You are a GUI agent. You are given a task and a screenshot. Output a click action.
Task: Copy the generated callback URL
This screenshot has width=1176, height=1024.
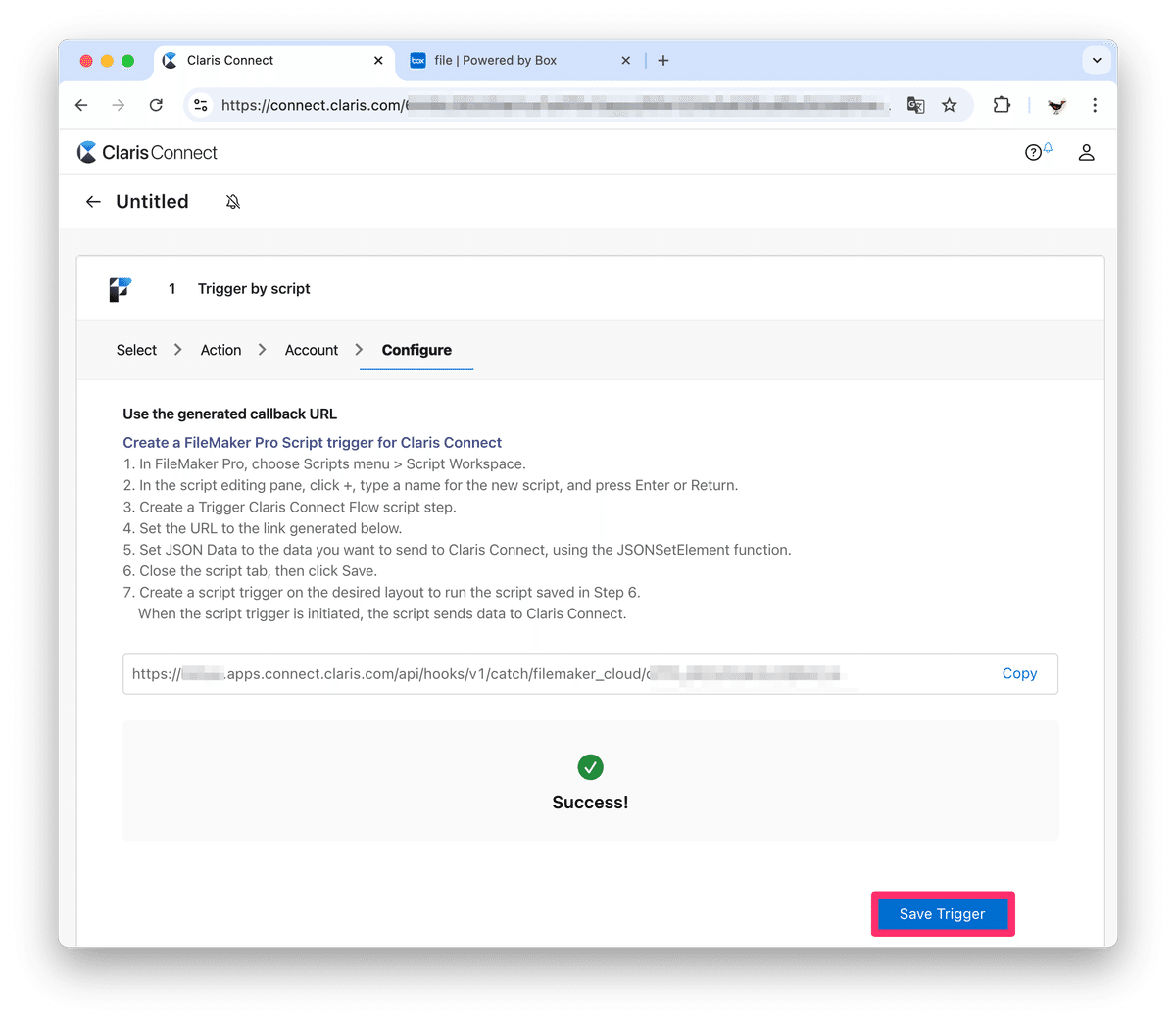click(x=1019, y=673)
